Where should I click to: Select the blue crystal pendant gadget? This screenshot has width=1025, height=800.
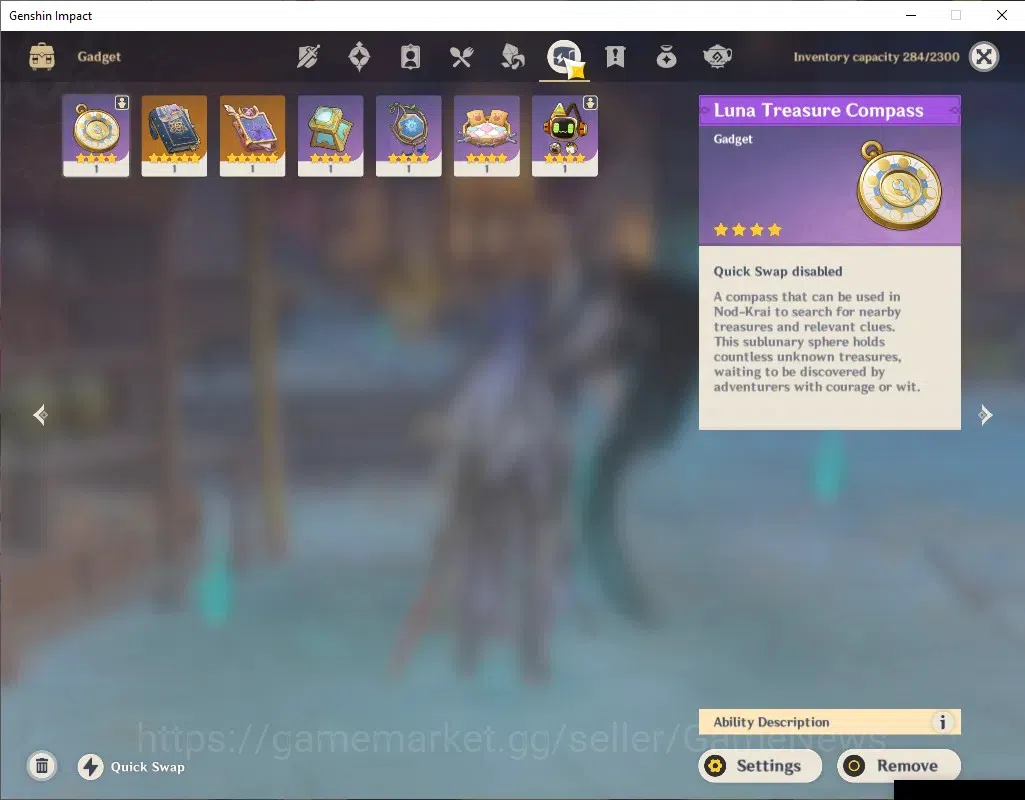coord(409,136)
